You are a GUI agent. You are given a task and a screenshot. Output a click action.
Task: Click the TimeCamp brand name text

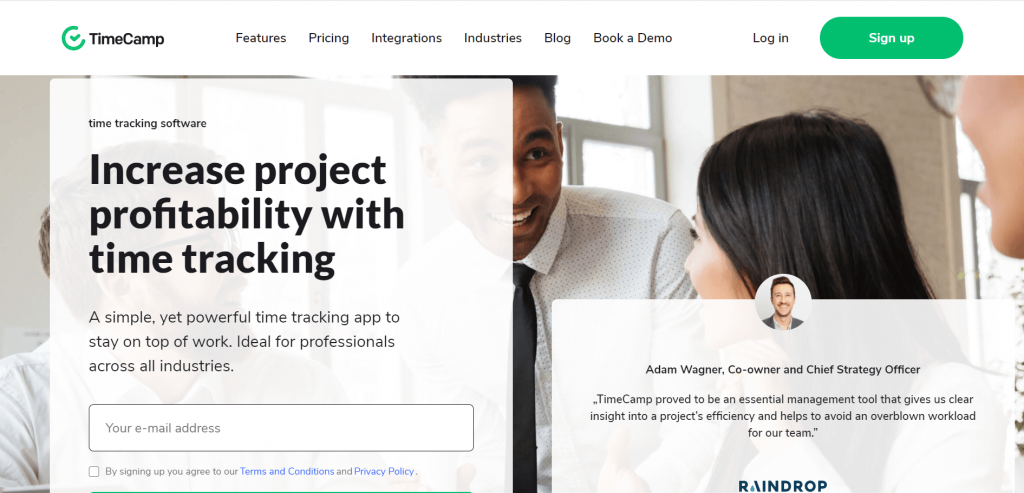pos(127,39)
